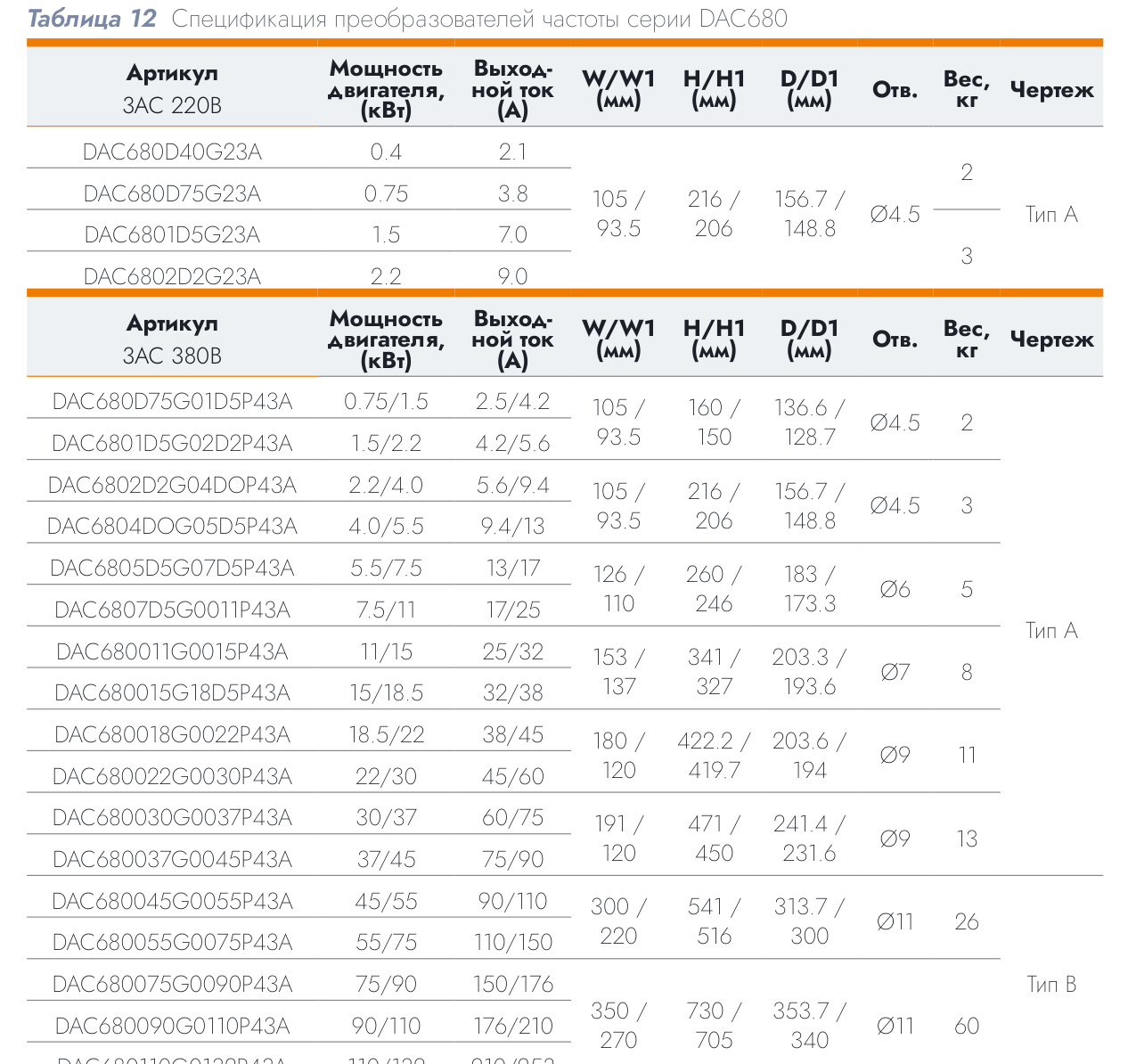Select article DAC6802D2G23A
The image size is (1128, 1064).
click(172, 277)
